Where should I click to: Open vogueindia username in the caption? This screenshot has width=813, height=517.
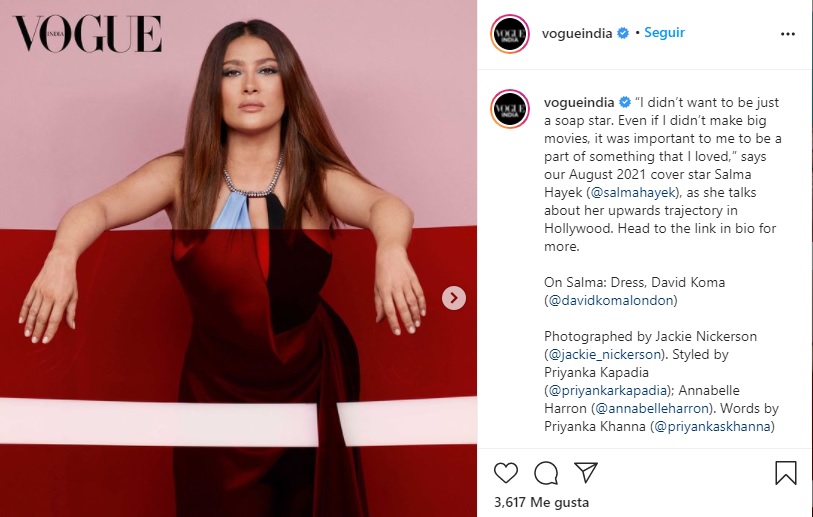[579, 102]
